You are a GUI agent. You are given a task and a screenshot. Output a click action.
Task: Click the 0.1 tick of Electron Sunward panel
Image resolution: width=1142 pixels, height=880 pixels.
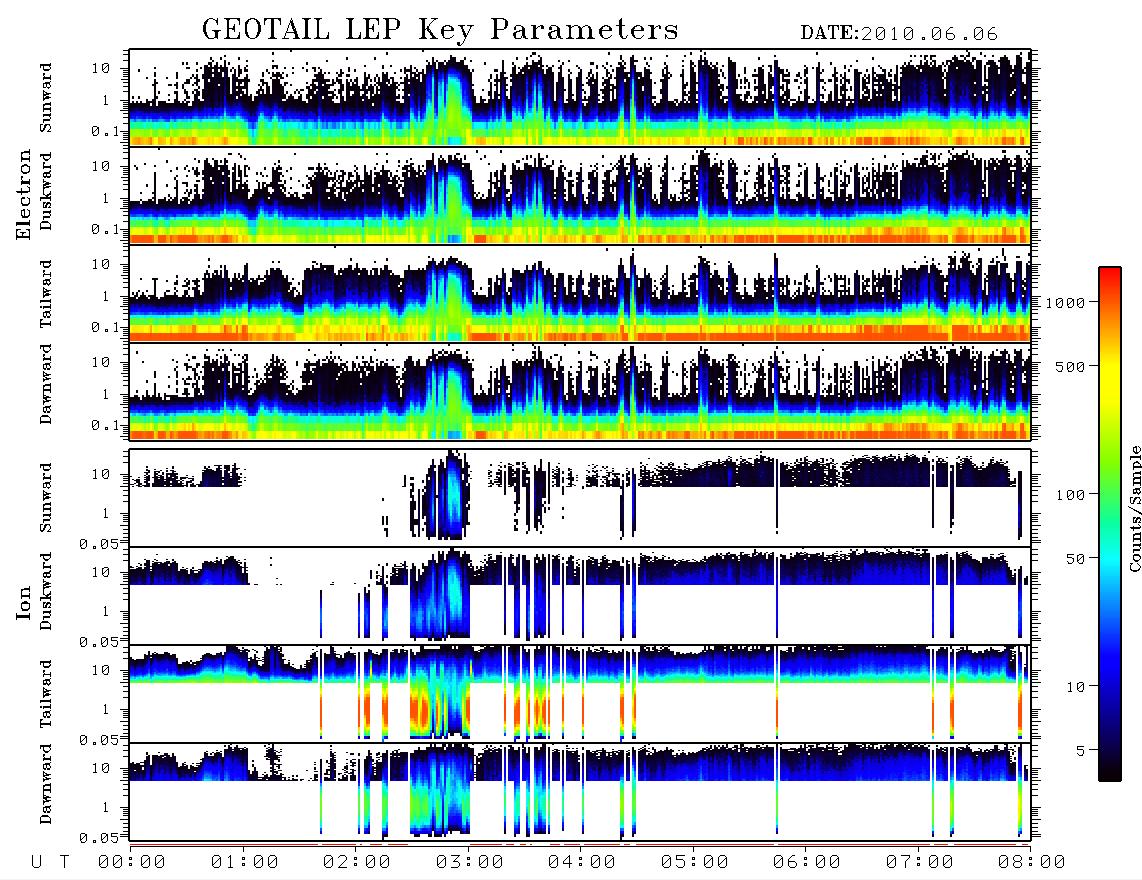[x=104, y=131]
